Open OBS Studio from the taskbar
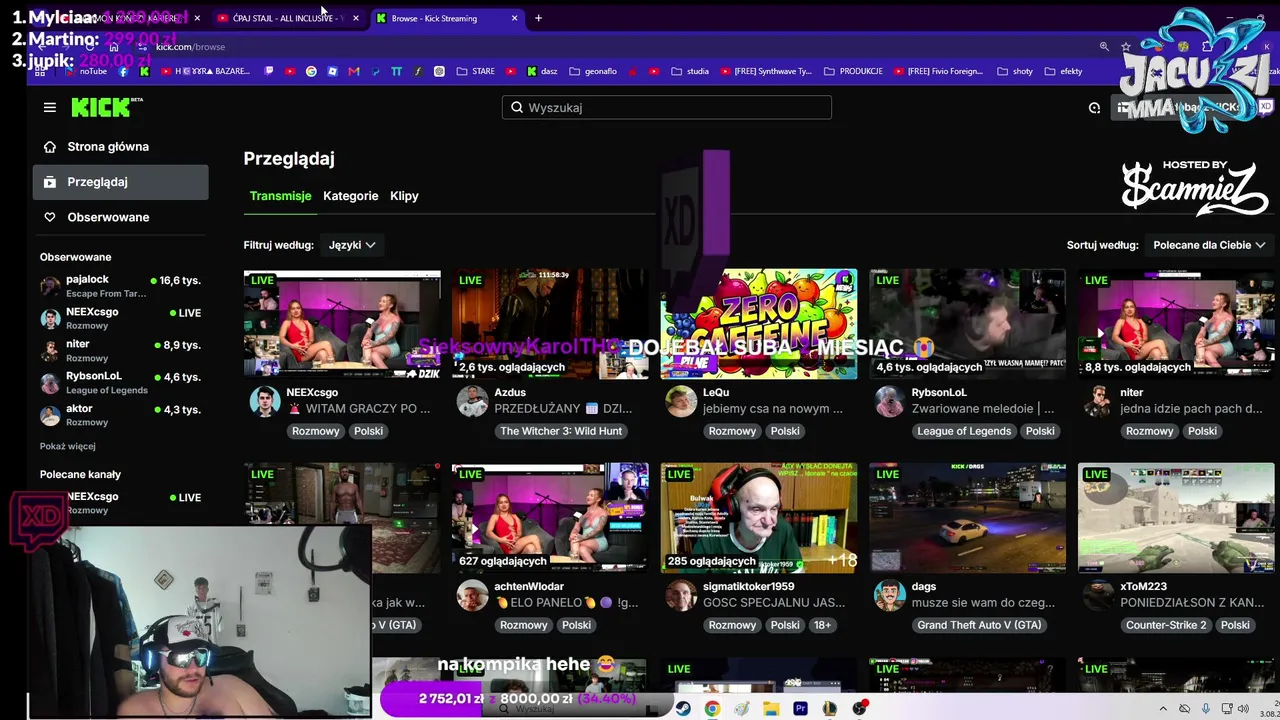Viewport: 1280px width, 720px height. (x=859, y=709)
